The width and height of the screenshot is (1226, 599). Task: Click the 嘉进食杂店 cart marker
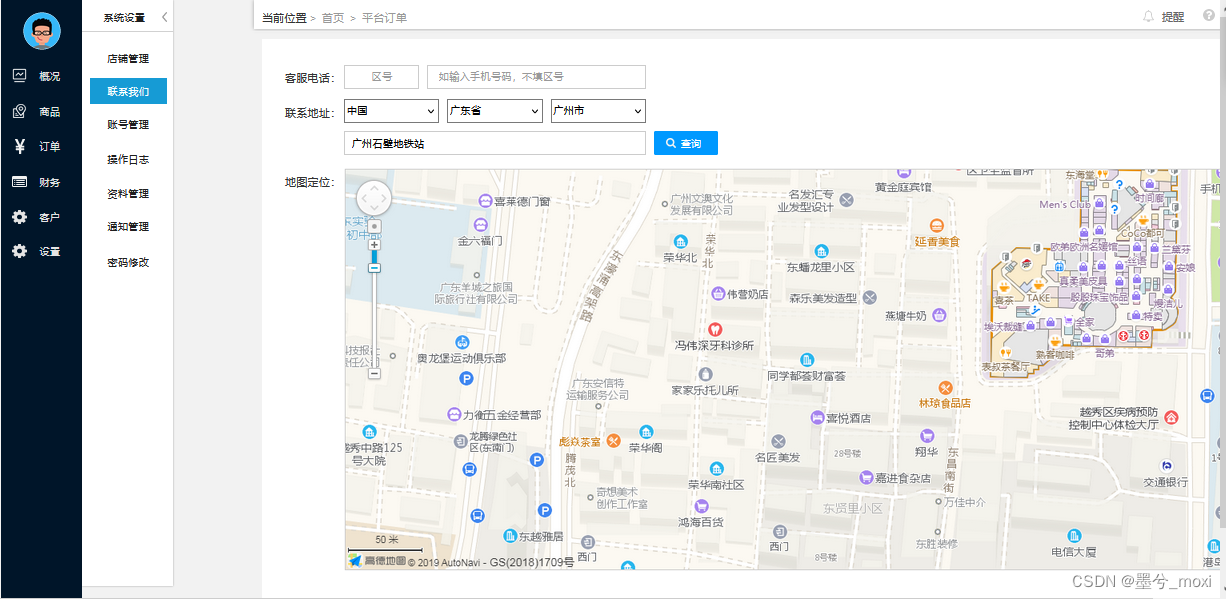click(x=866, y=478)
